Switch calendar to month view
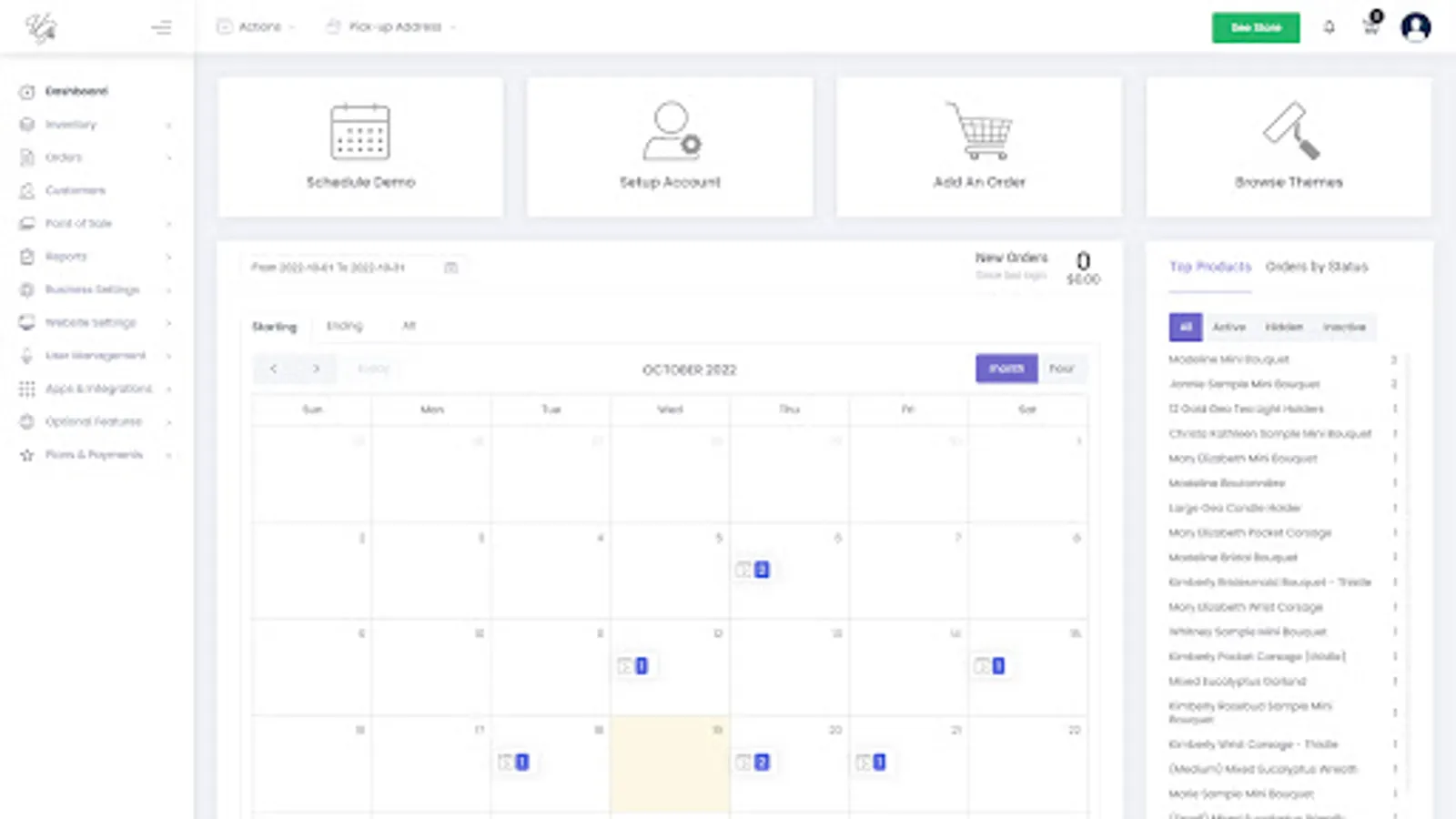1456x819 pixels. (1006, 369)
